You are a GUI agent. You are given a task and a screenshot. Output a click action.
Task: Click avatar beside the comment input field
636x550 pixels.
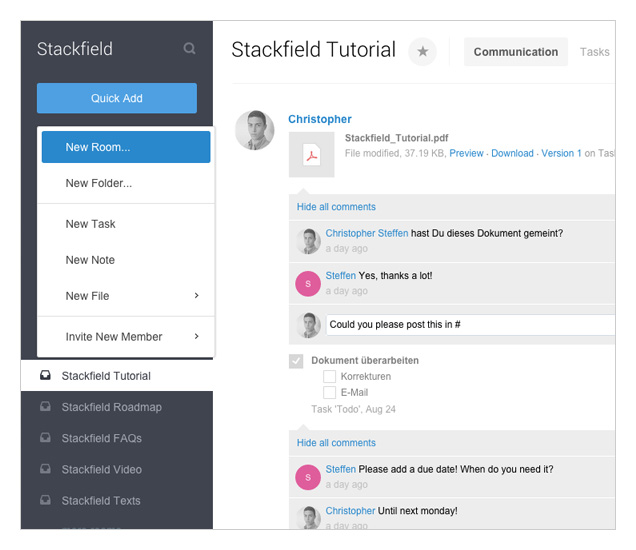pos(308,325)
